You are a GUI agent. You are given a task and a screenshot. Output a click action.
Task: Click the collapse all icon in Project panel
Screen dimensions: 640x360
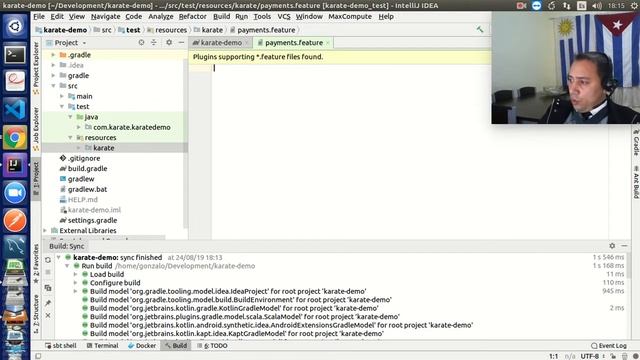pos(154,42)
